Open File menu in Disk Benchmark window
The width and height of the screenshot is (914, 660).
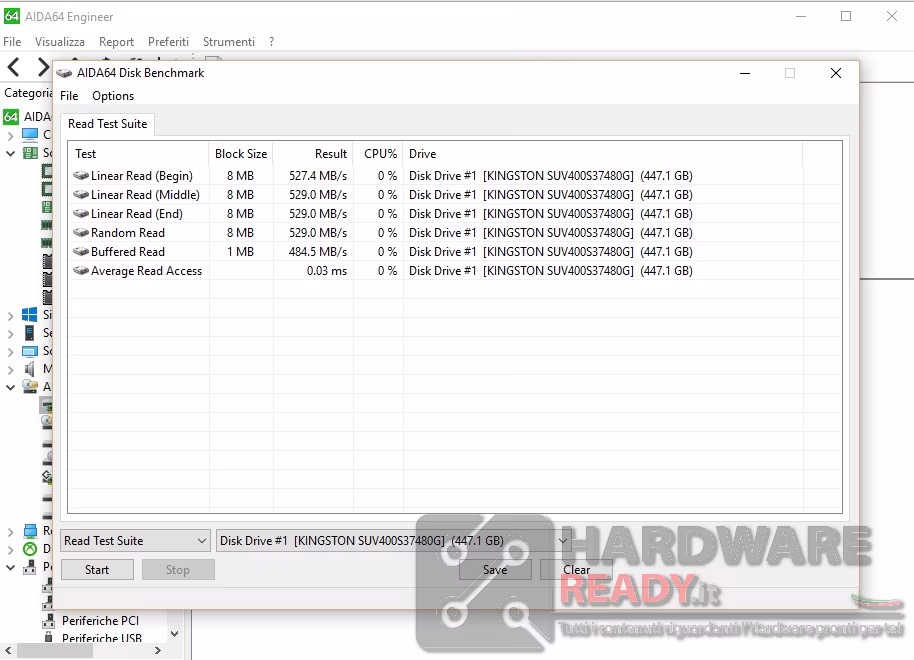pos(69,96)
